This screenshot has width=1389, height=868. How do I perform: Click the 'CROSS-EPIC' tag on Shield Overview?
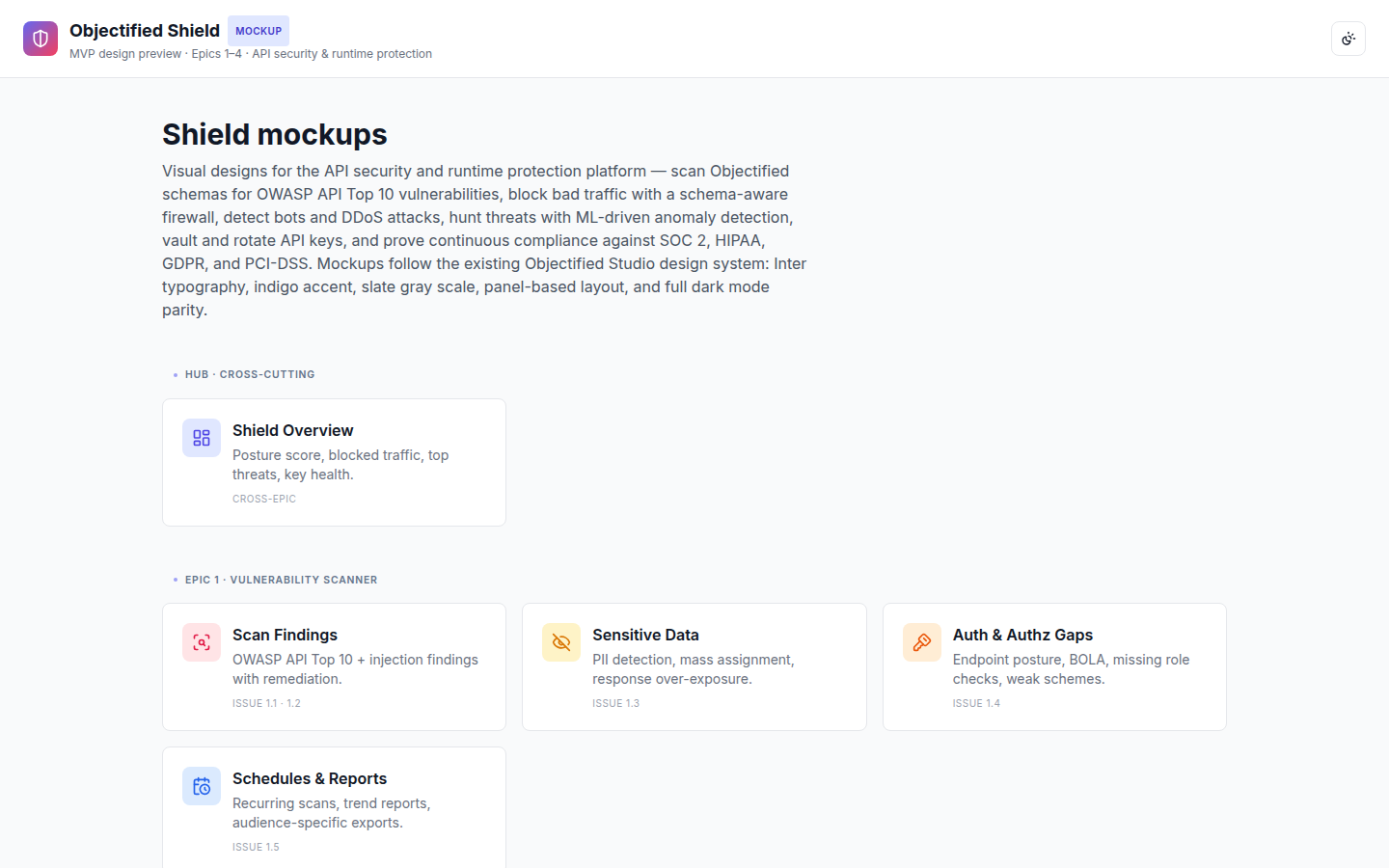point(264,499)
